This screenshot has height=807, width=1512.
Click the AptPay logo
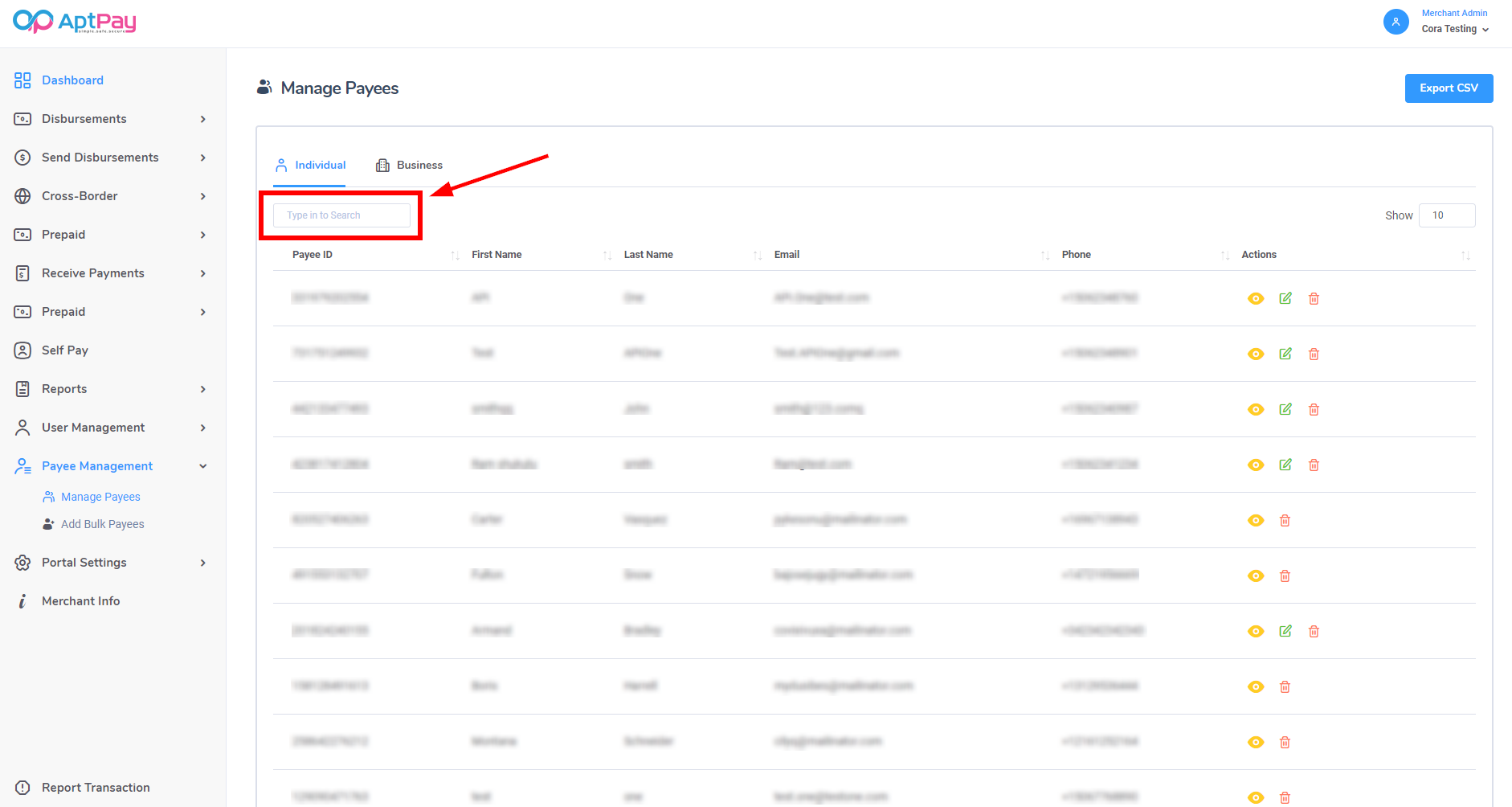pos(75,22)
